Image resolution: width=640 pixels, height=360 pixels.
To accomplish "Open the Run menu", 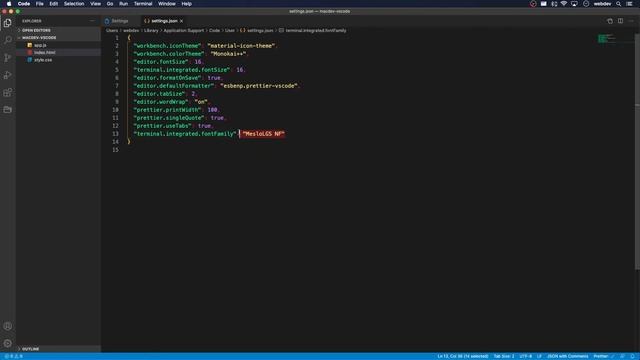I will tap(123, 4).
